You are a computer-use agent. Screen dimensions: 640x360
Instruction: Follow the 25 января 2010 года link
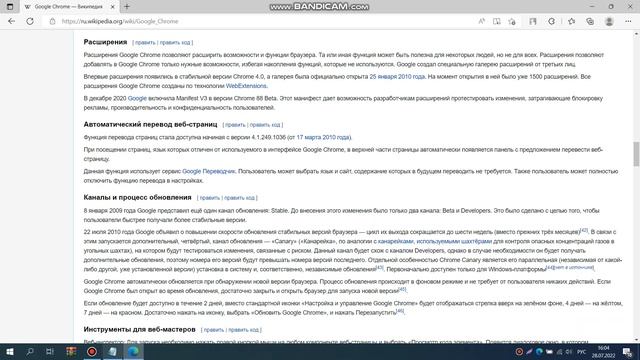click(x=397, y=77)
